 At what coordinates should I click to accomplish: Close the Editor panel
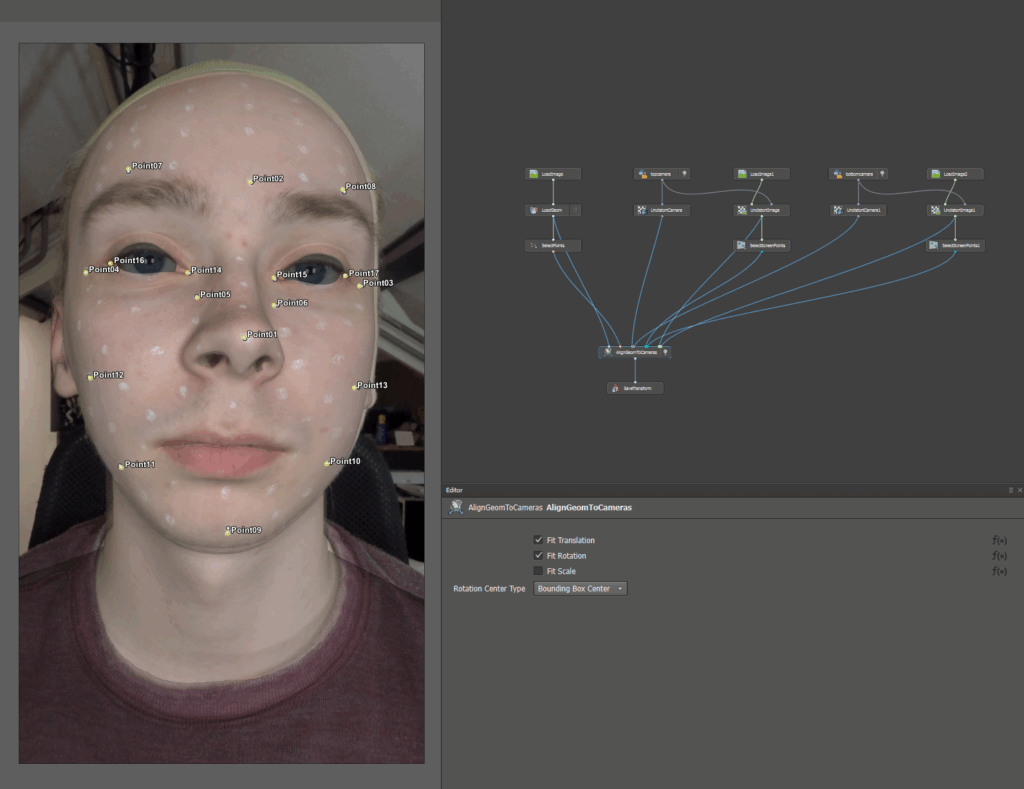1019,490
